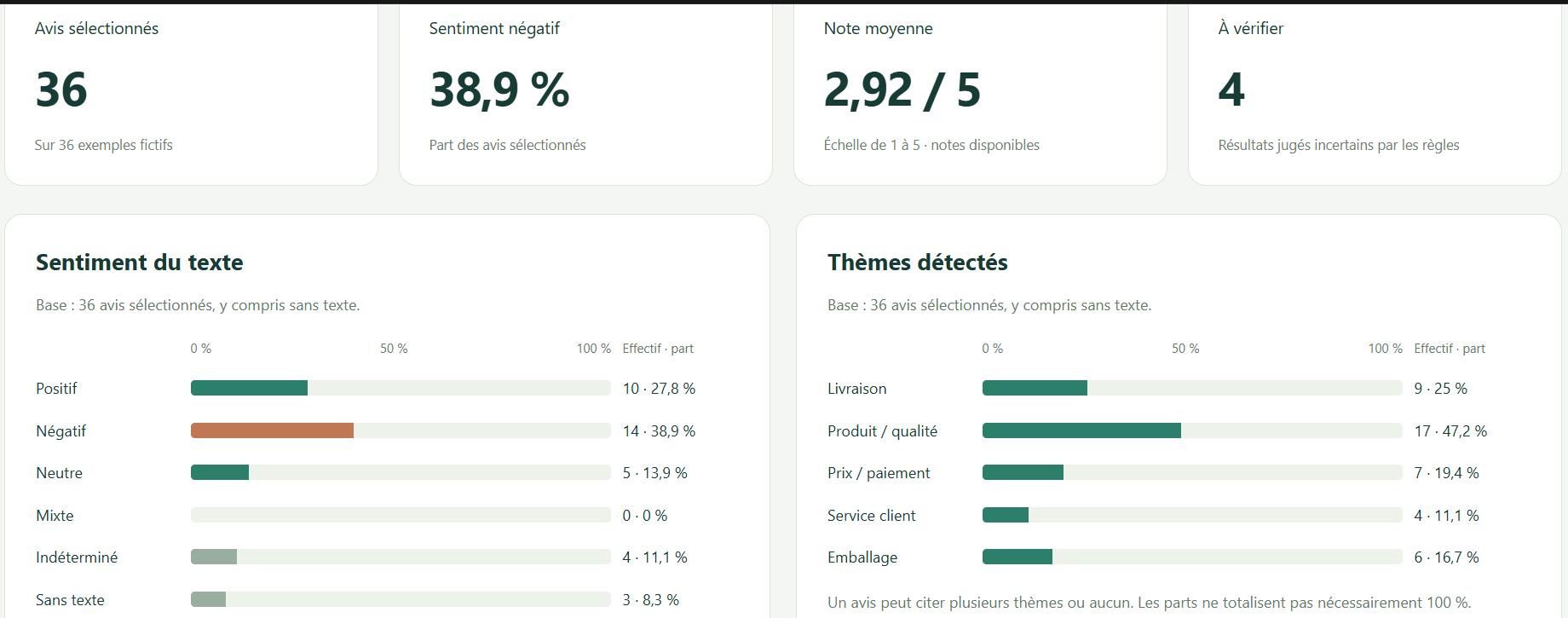Click the Base note under Sentiment du texte
The height and width of the screenshot is (618, 1568).
(x=198, y=305)
